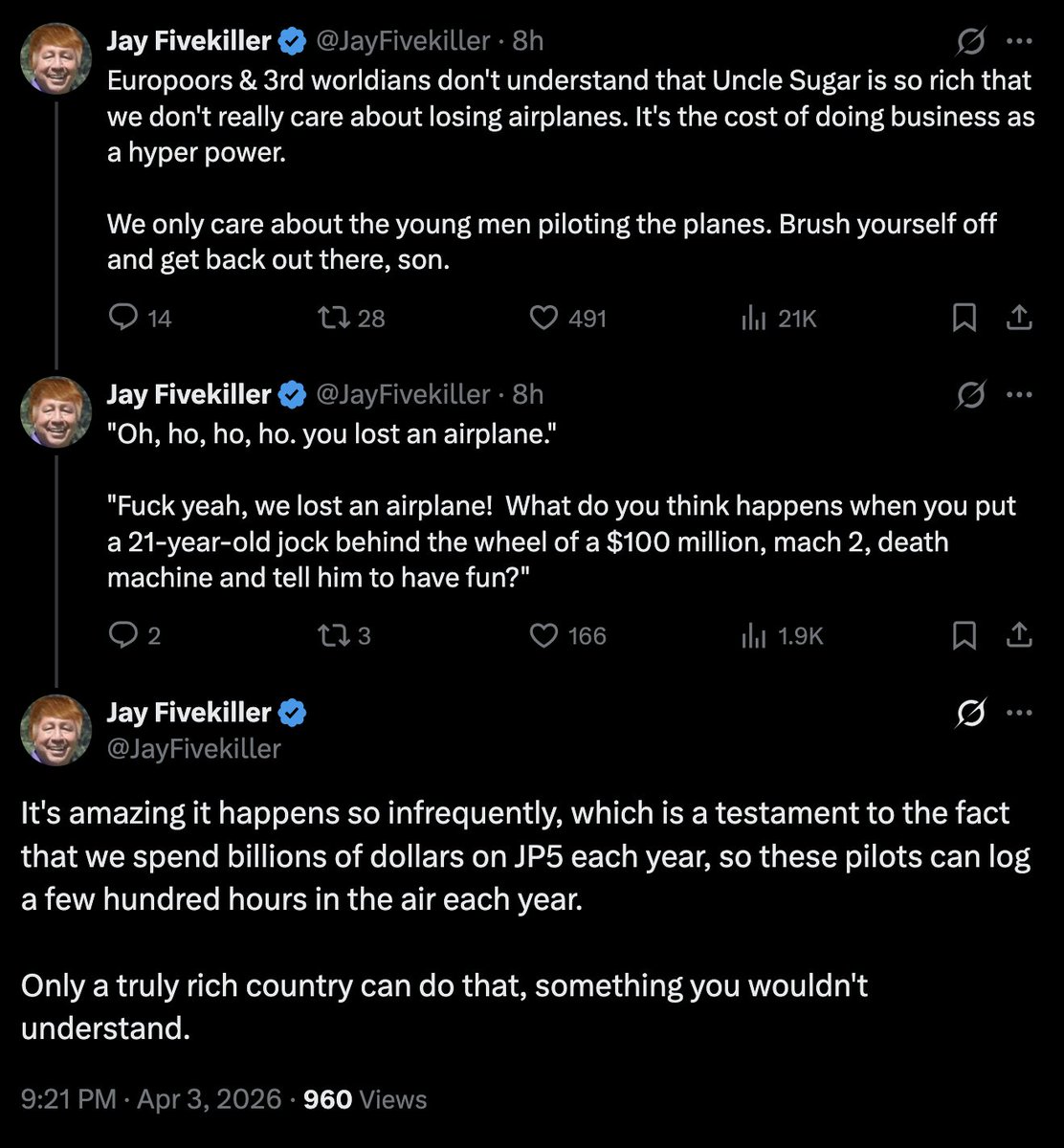Screen dimensions: 1064x1148
Task: Click Jay Fivekiller's avatar on the main tweet
Action: point(55,729)
